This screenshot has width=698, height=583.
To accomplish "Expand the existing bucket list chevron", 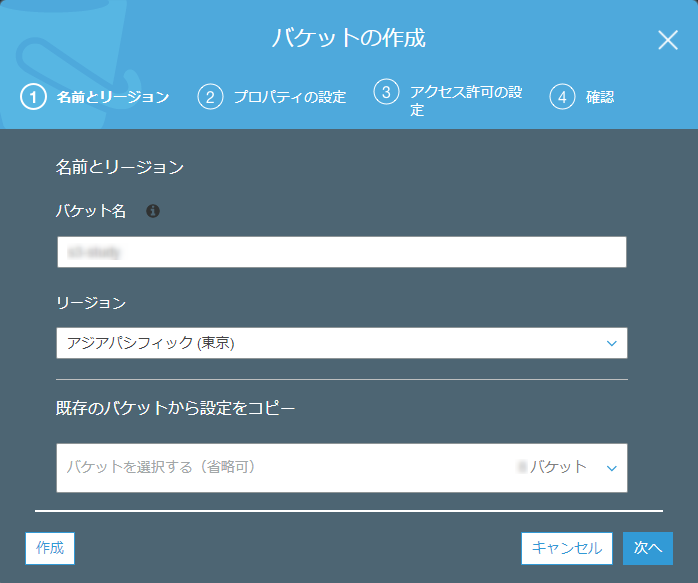I will coord(612,467).
